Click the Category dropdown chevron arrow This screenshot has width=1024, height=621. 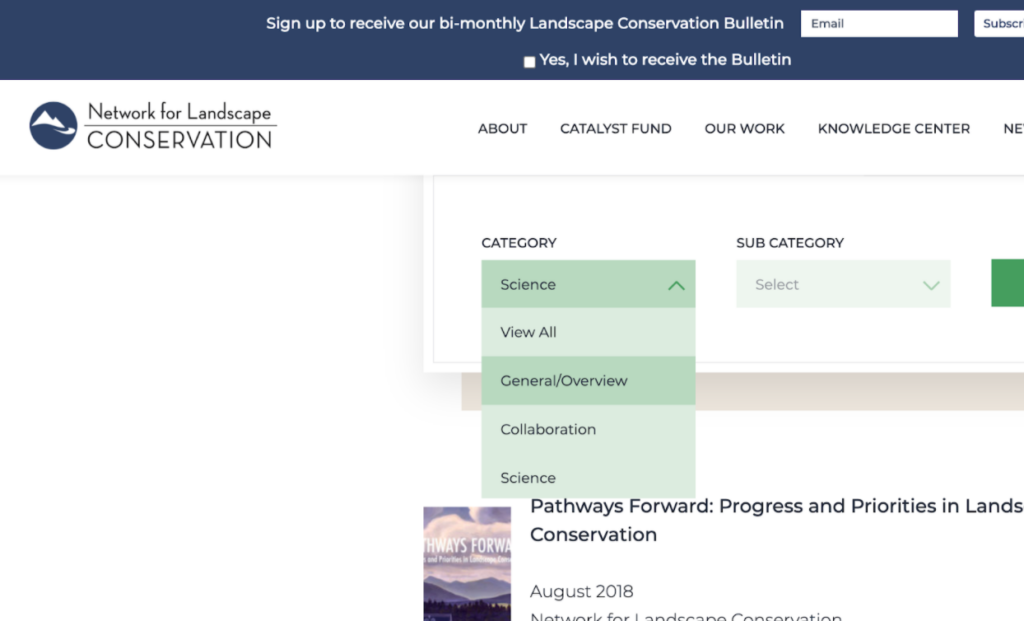click(x=676, y=285)
